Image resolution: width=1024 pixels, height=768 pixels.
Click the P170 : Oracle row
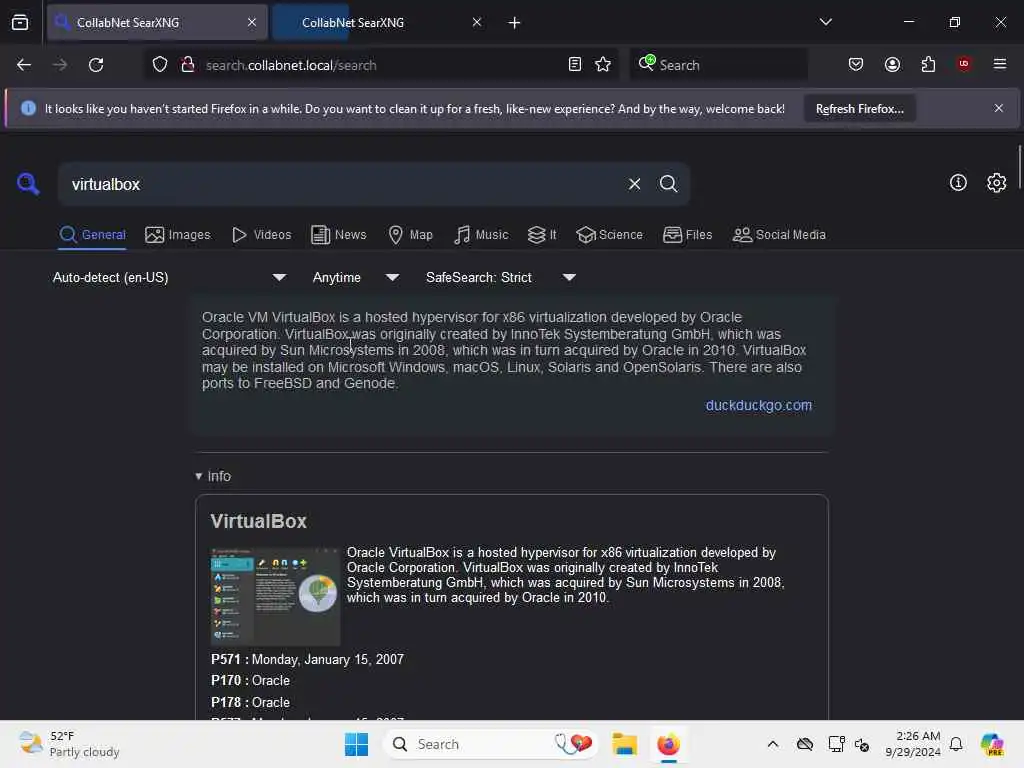tap(250, 680)
